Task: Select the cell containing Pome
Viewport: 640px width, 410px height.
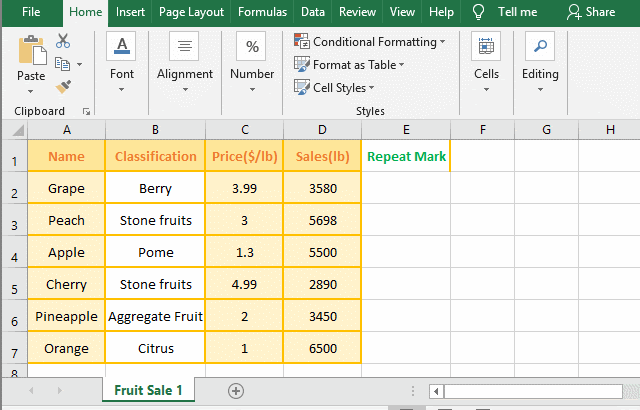Action: coord(156,252)
